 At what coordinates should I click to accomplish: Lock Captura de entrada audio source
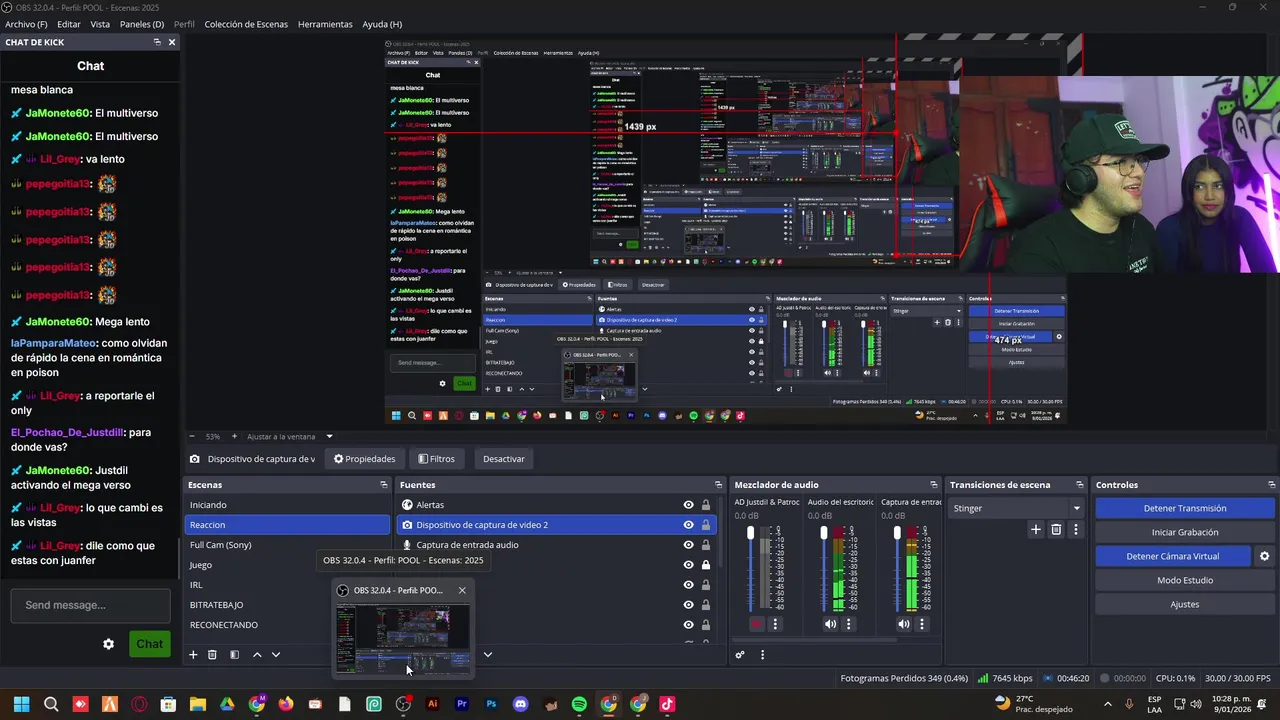click(706, 545)
